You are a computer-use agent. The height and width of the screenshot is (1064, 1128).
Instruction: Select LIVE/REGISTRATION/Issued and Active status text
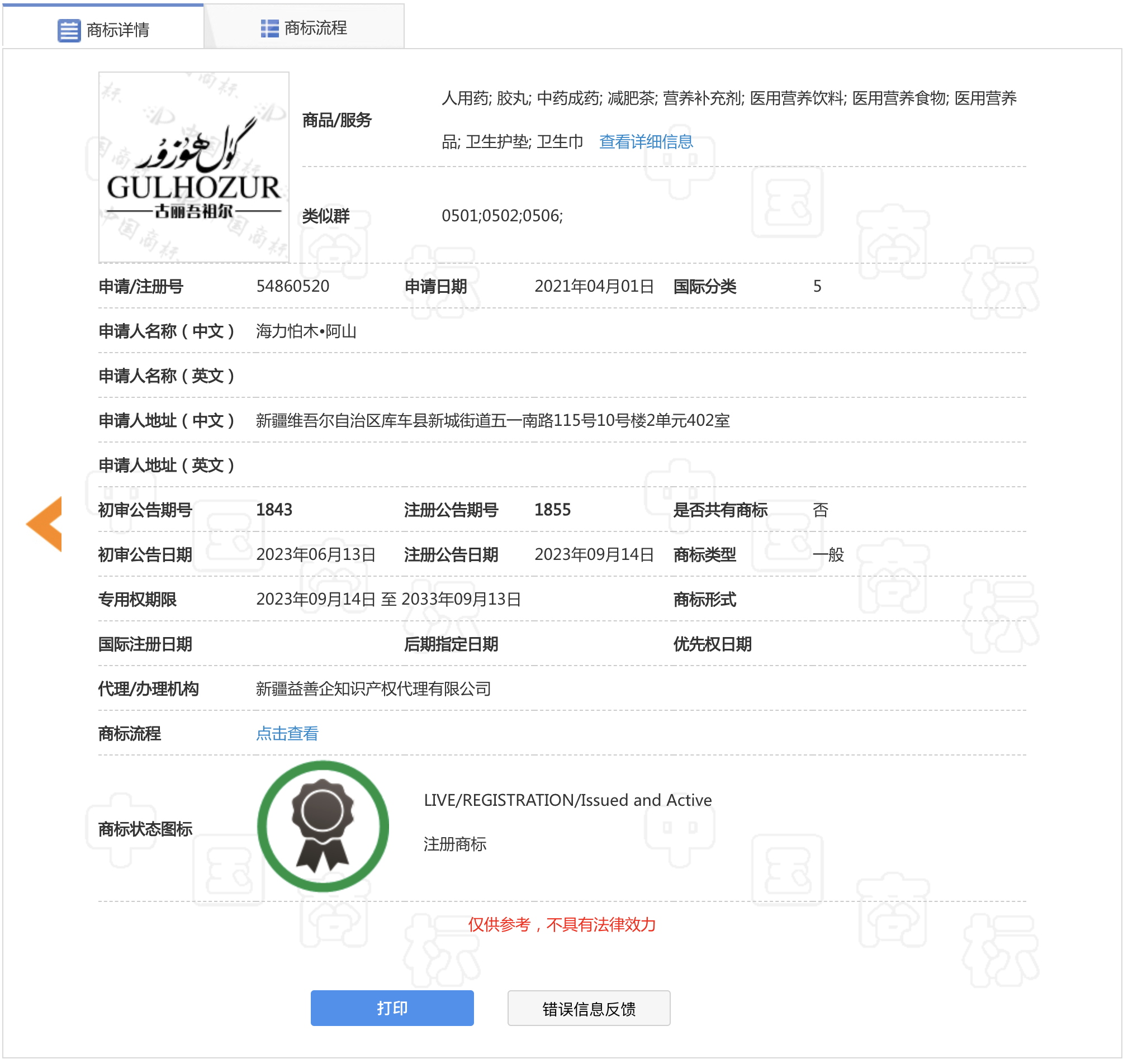point(568,800)
